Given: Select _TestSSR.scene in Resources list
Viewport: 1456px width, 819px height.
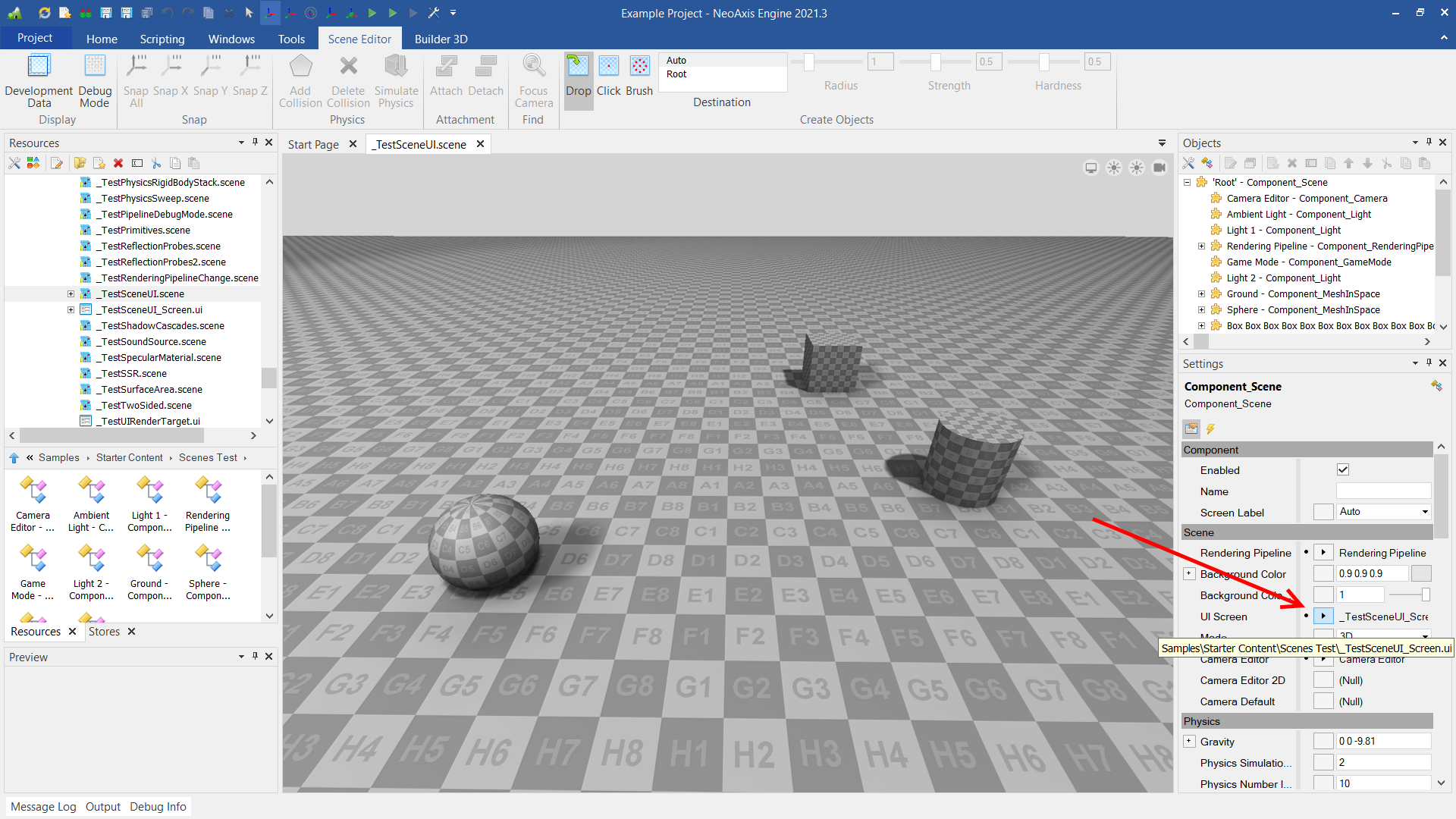Looking at the screenshot, I should [133, 373].
